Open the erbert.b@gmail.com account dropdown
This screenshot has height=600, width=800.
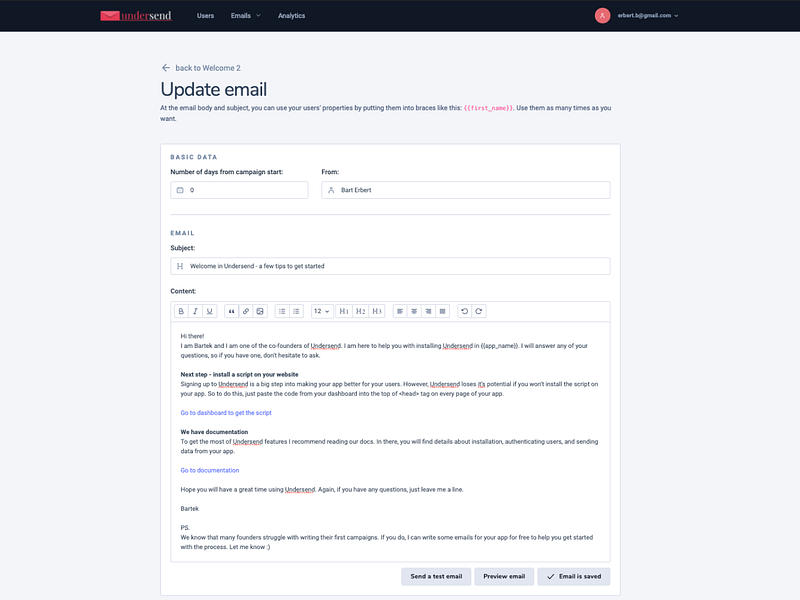click(x=648, y=16)
